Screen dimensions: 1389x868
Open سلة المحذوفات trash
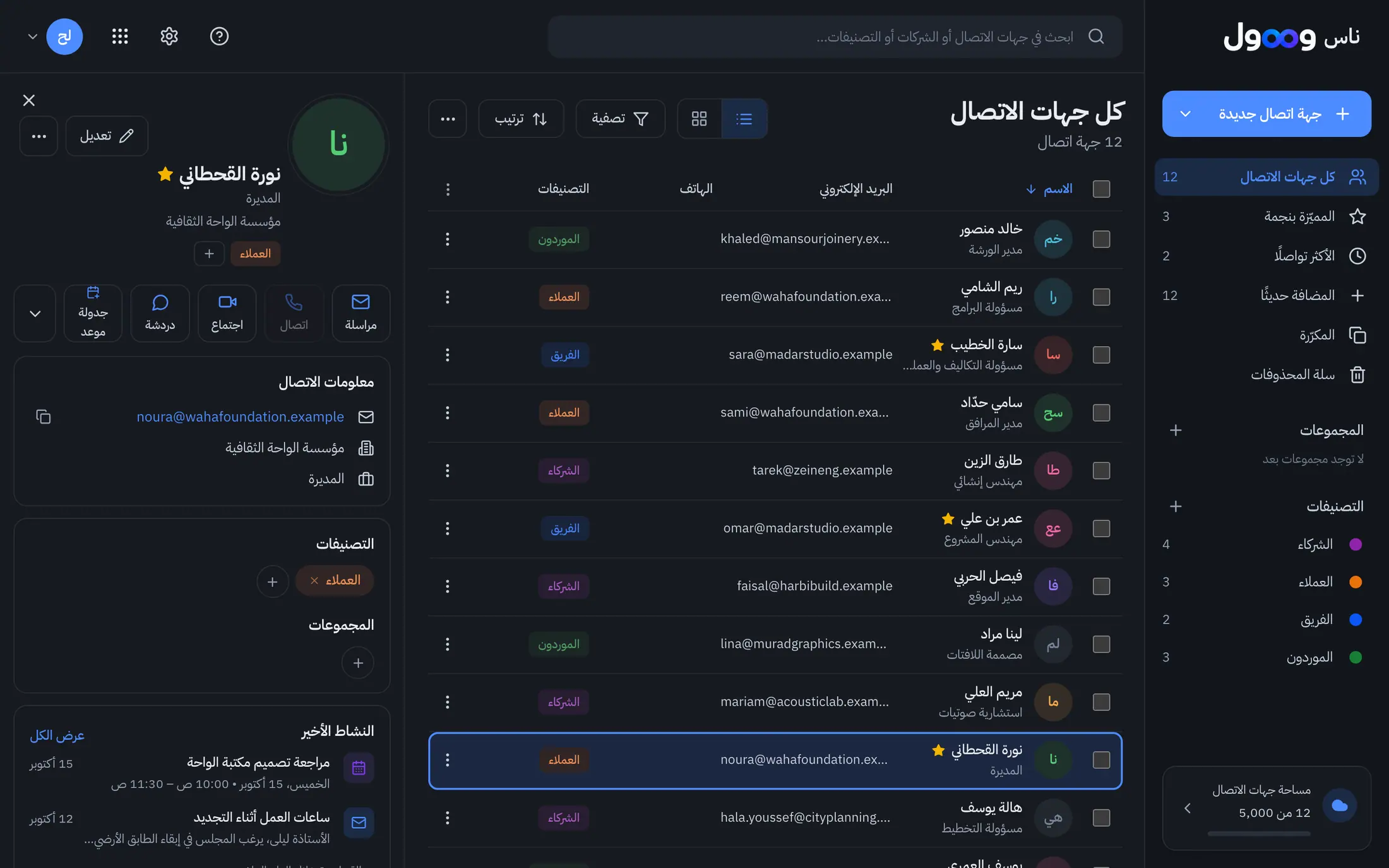1267,375
